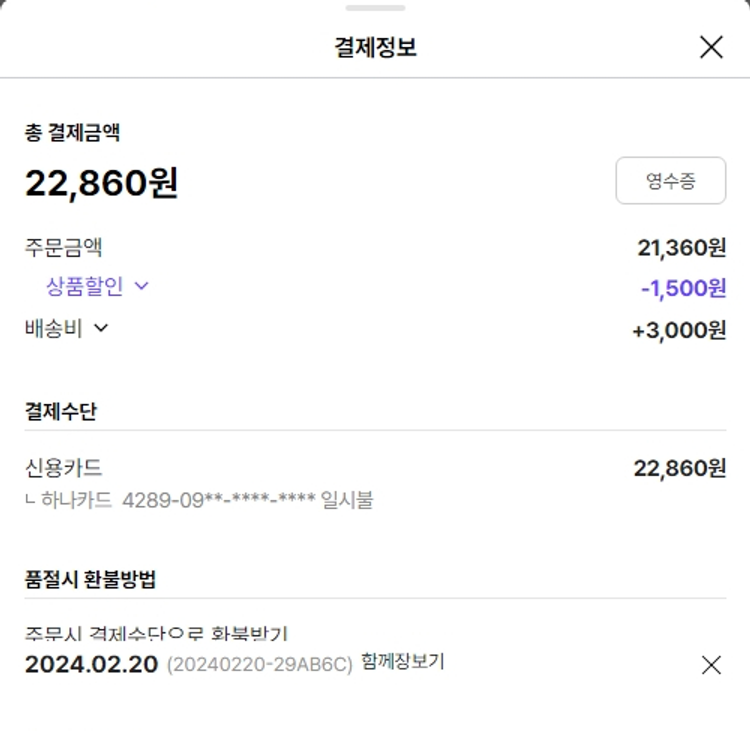Click the 신용카드 payment method label
750x732 pixels.
point(63,467)
